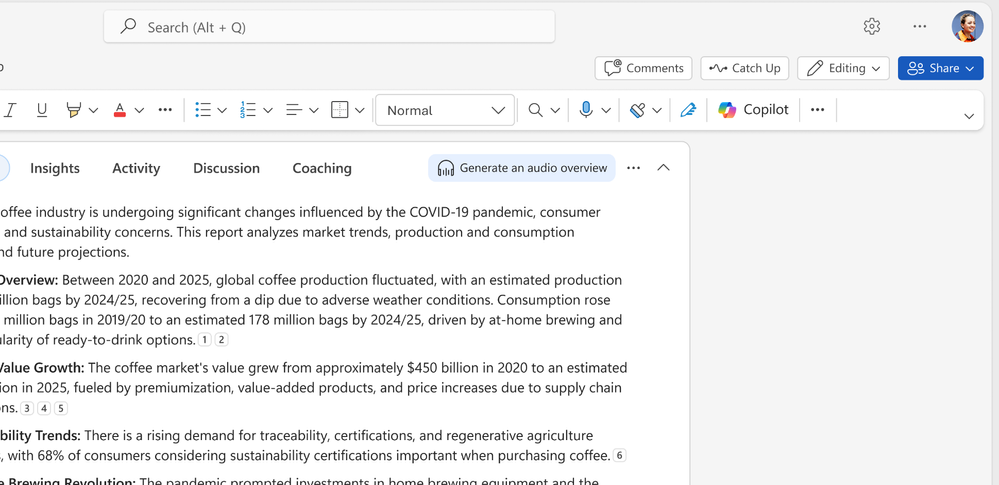
Task: Switch to the Discussion tab
Action: pyautogui.click(x=226, y=168)
